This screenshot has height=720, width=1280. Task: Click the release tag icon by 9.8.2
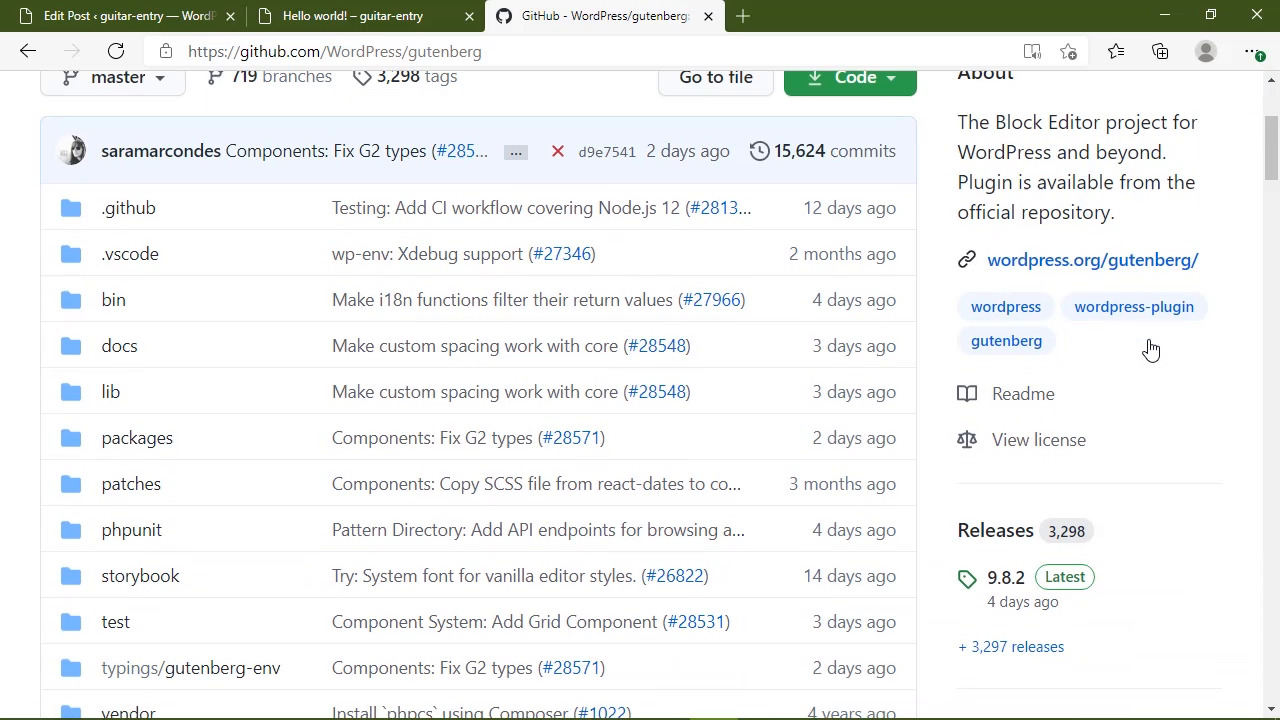click(x=967, y=579)
